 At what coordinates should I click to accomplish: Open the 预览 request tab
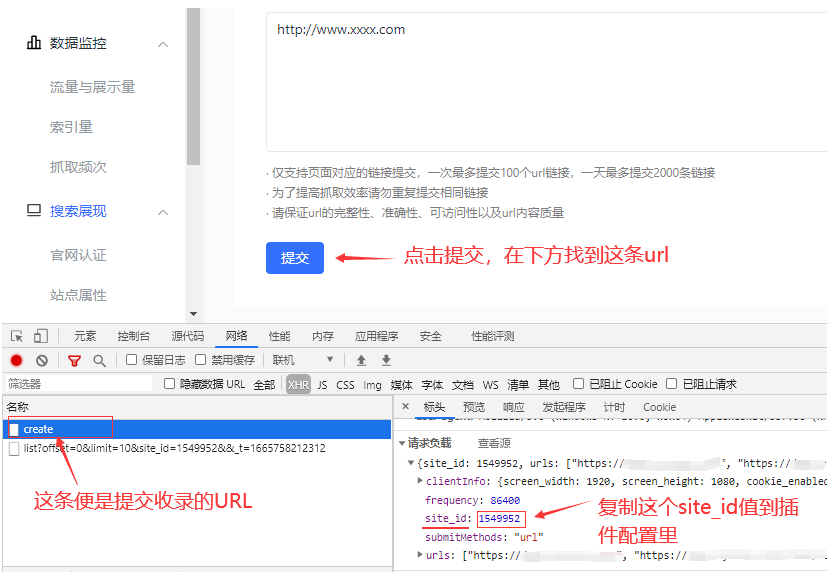(474, 407)
